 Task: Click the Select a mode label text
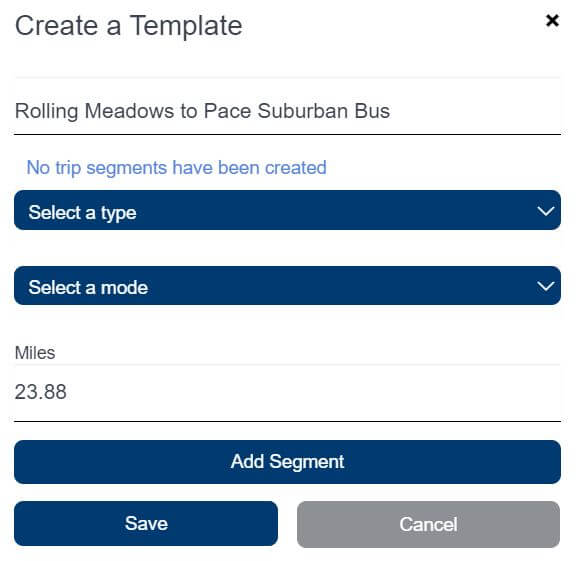tap(88, 287)
